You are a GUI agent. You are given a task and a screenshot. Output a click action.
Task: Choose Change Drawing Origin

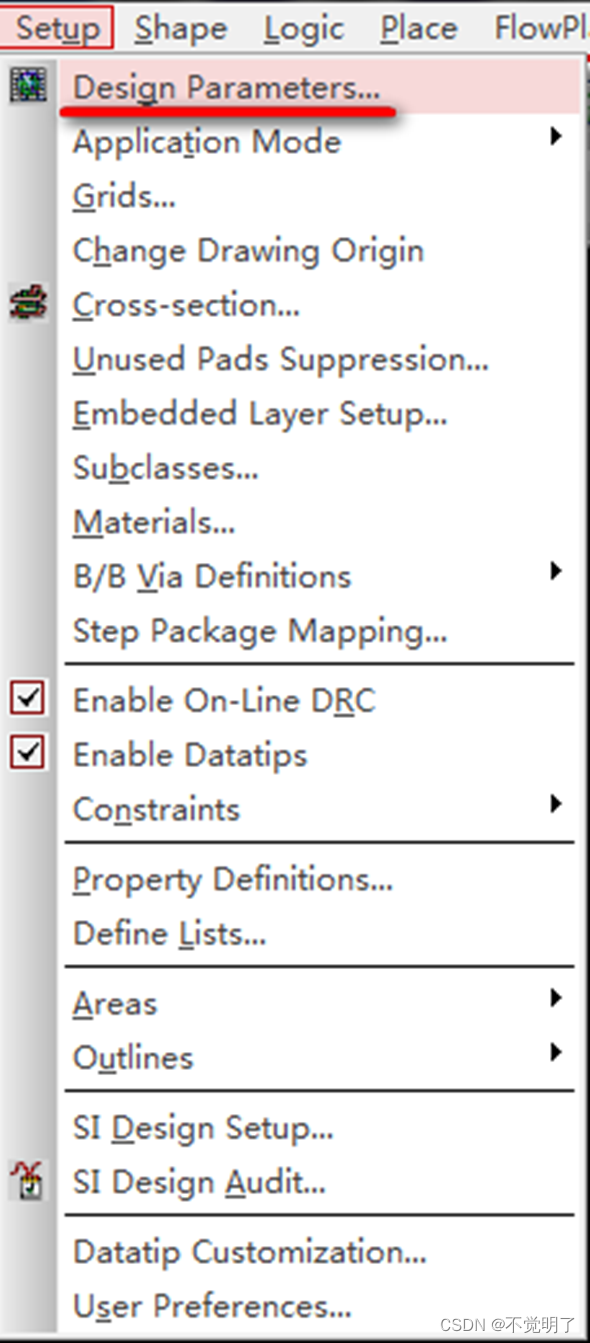[248, 251]
